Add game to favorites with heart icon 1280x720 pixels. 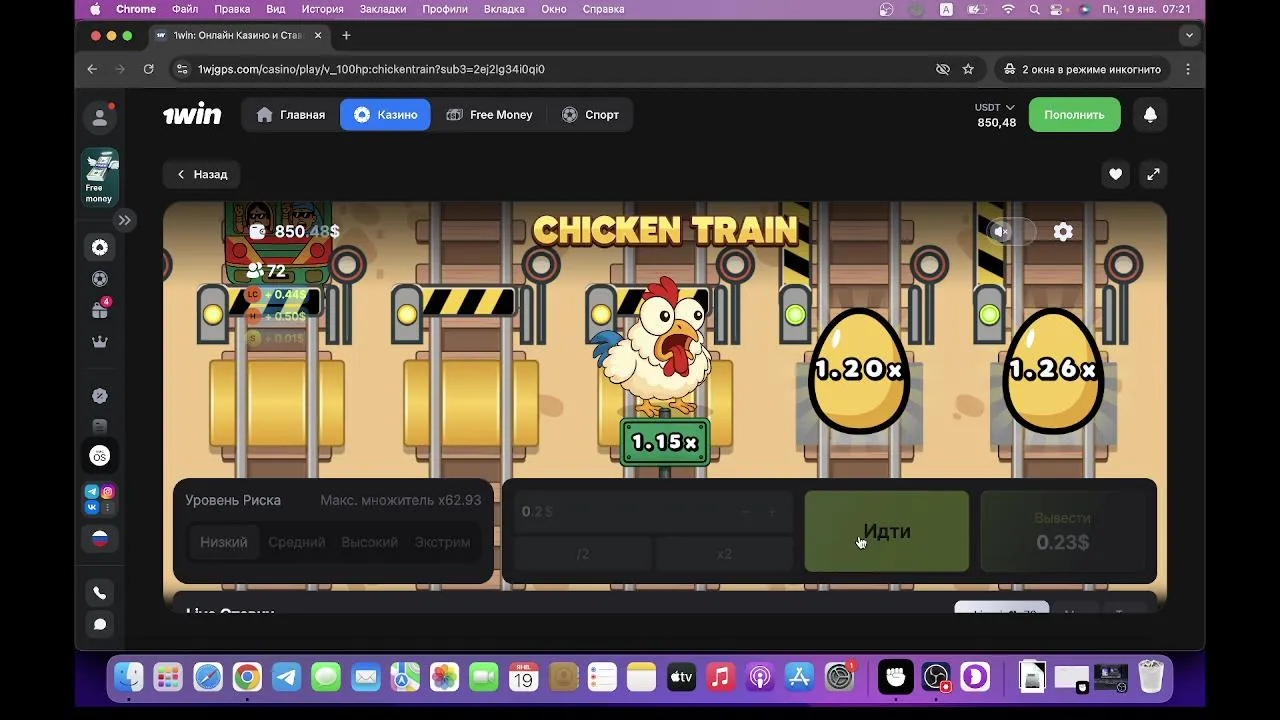[x=1115, y=174]
